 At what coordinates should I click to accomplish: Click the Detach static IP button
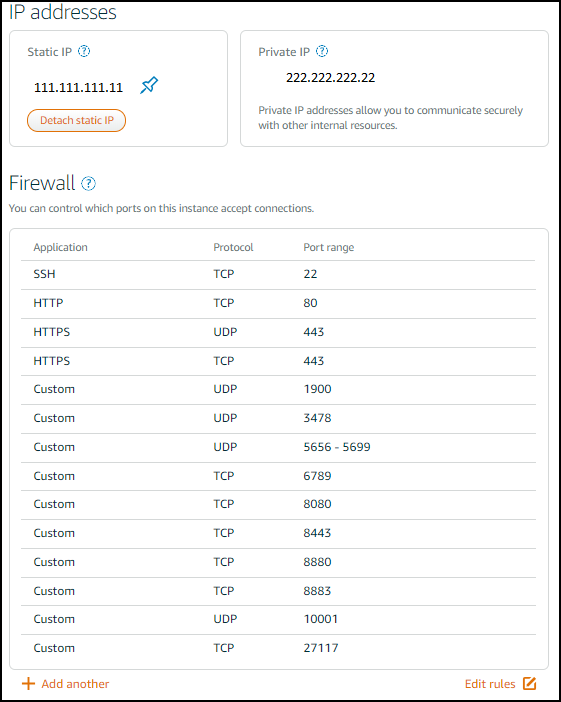point(77,120)
